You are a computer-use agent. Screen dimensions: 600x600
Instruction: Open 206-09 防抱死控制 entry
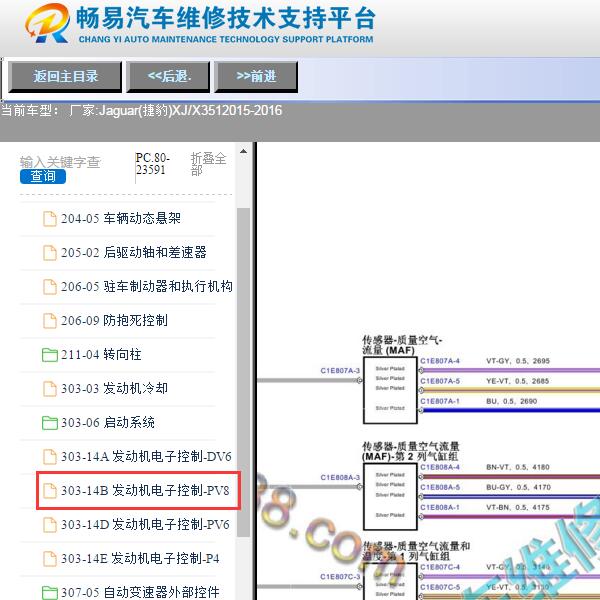[114, 320]
